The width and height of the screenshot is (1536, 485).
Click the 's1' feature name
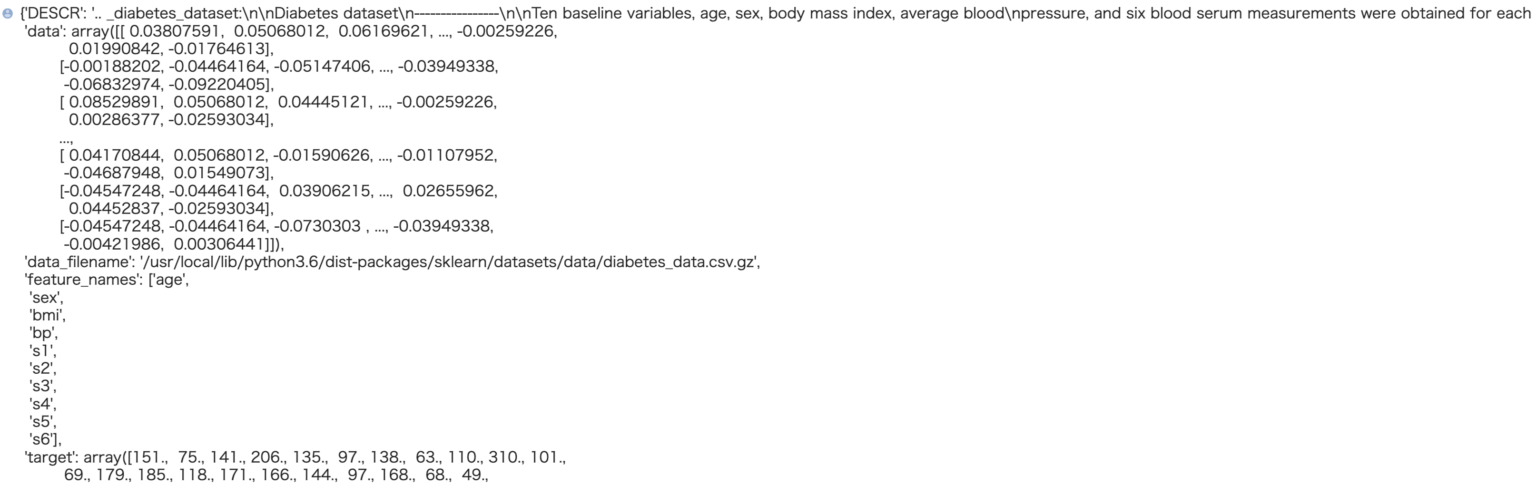[x=43, y=350]
